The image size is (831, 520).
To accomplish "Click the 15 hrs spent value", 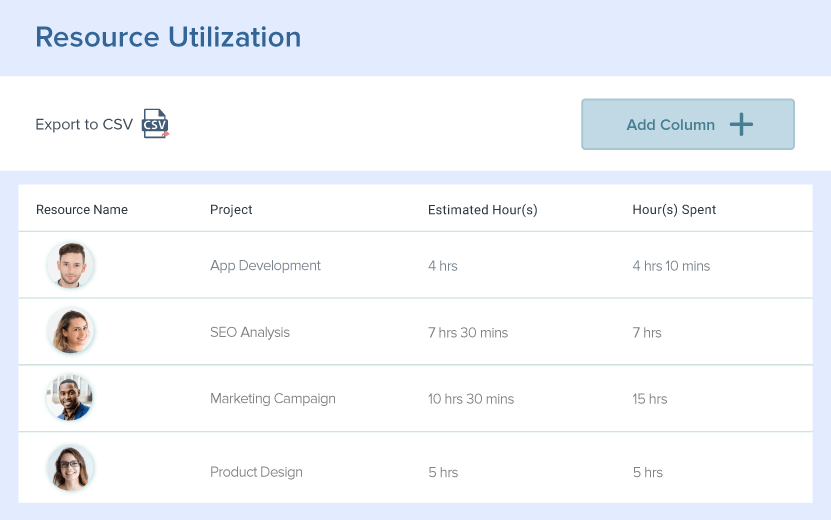I will pyautogui.click(x=649, y=398).
